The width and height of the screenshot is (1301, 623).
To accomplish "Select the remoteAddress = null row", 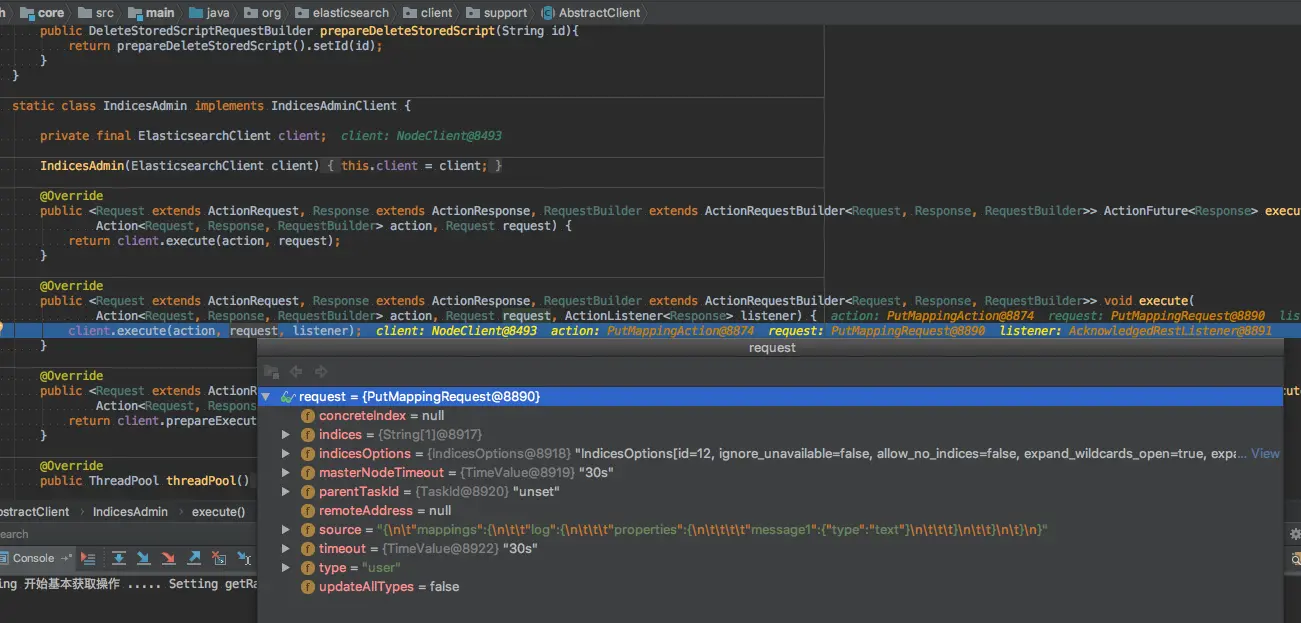I will (x=770, y=511).
